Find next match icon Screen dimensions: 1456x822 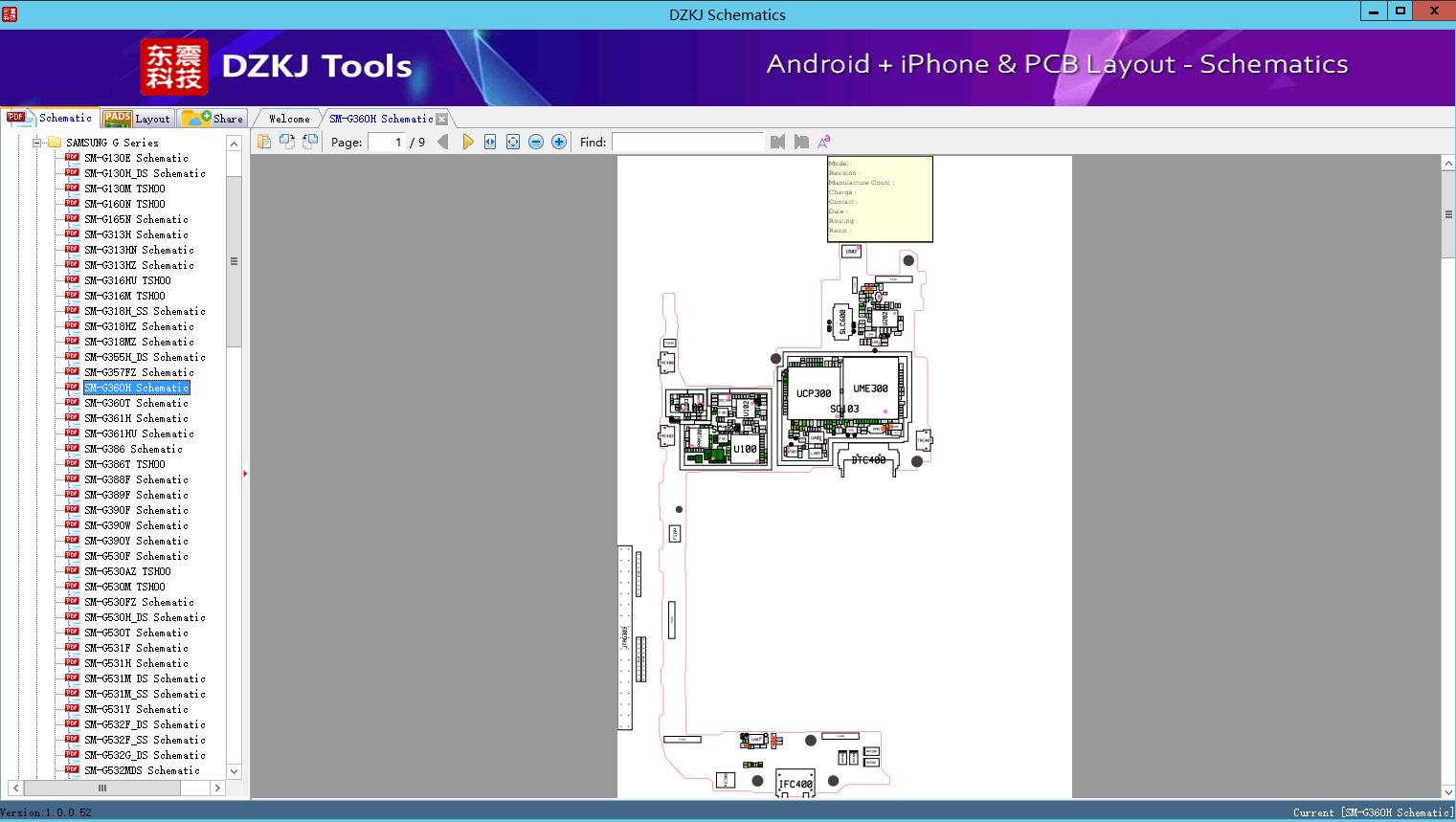click(x=801, y=142)
